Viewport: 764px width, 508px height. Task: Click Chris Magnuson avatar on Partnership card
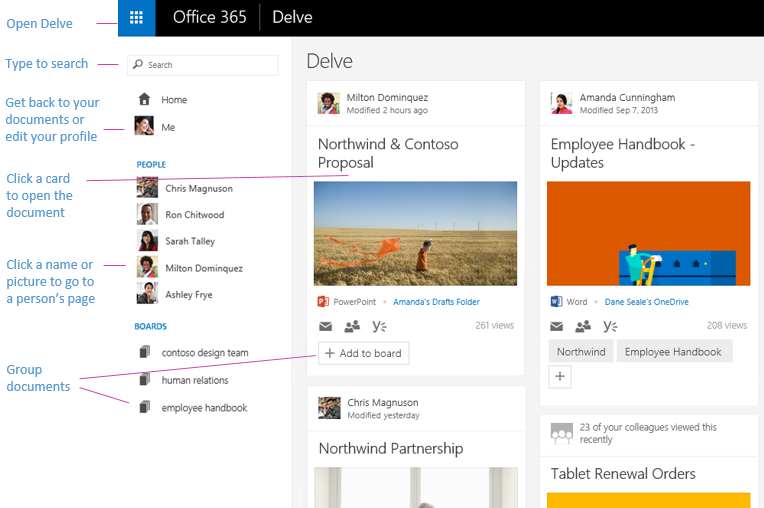pyautogui.click(x=329, y=408)
